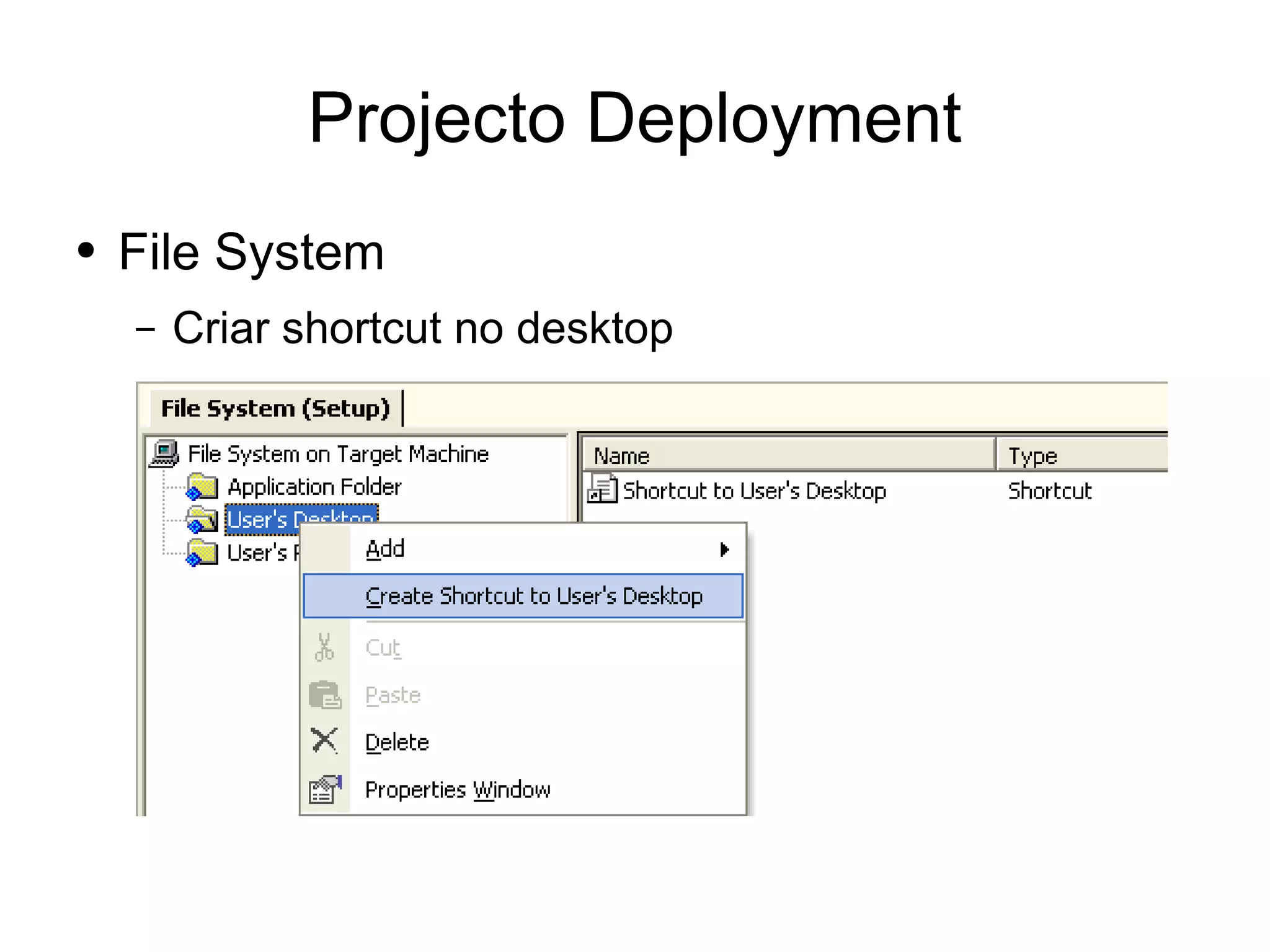Click the folder icon below User's Desktop
Viewport: 1270px width, 952px height.
click(202, 553)
